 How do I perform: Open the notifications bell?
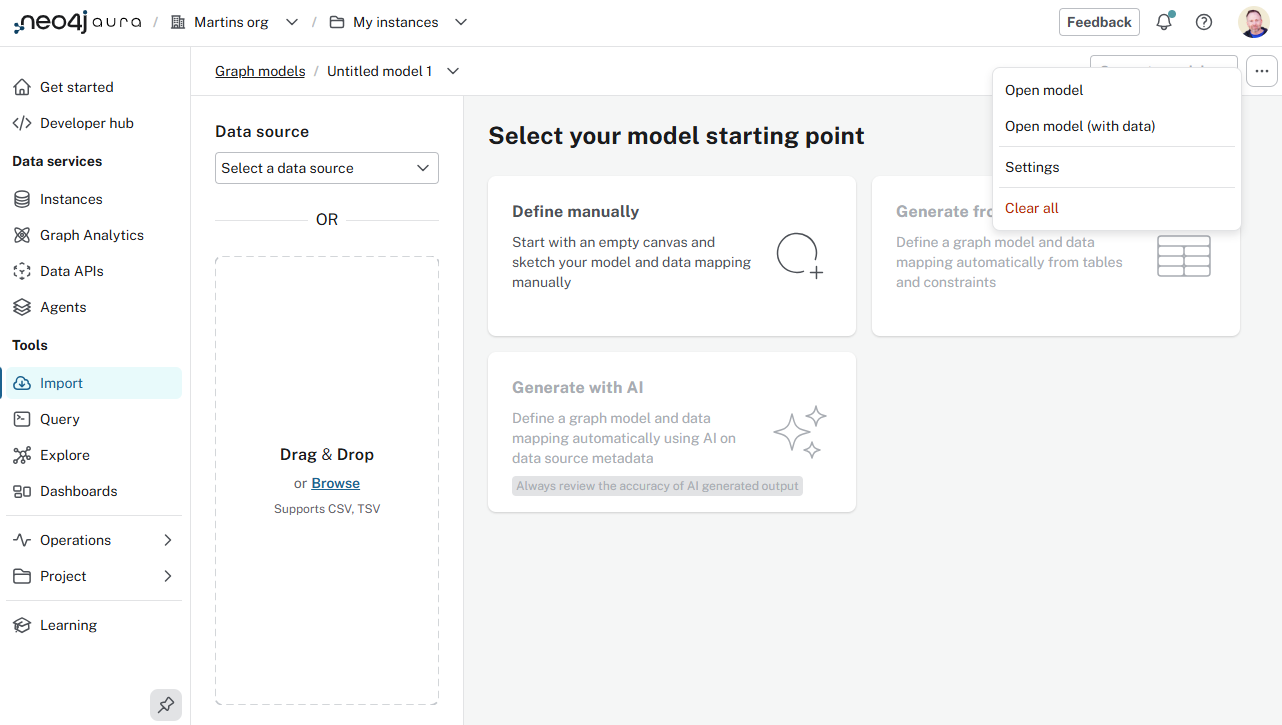1163,21
